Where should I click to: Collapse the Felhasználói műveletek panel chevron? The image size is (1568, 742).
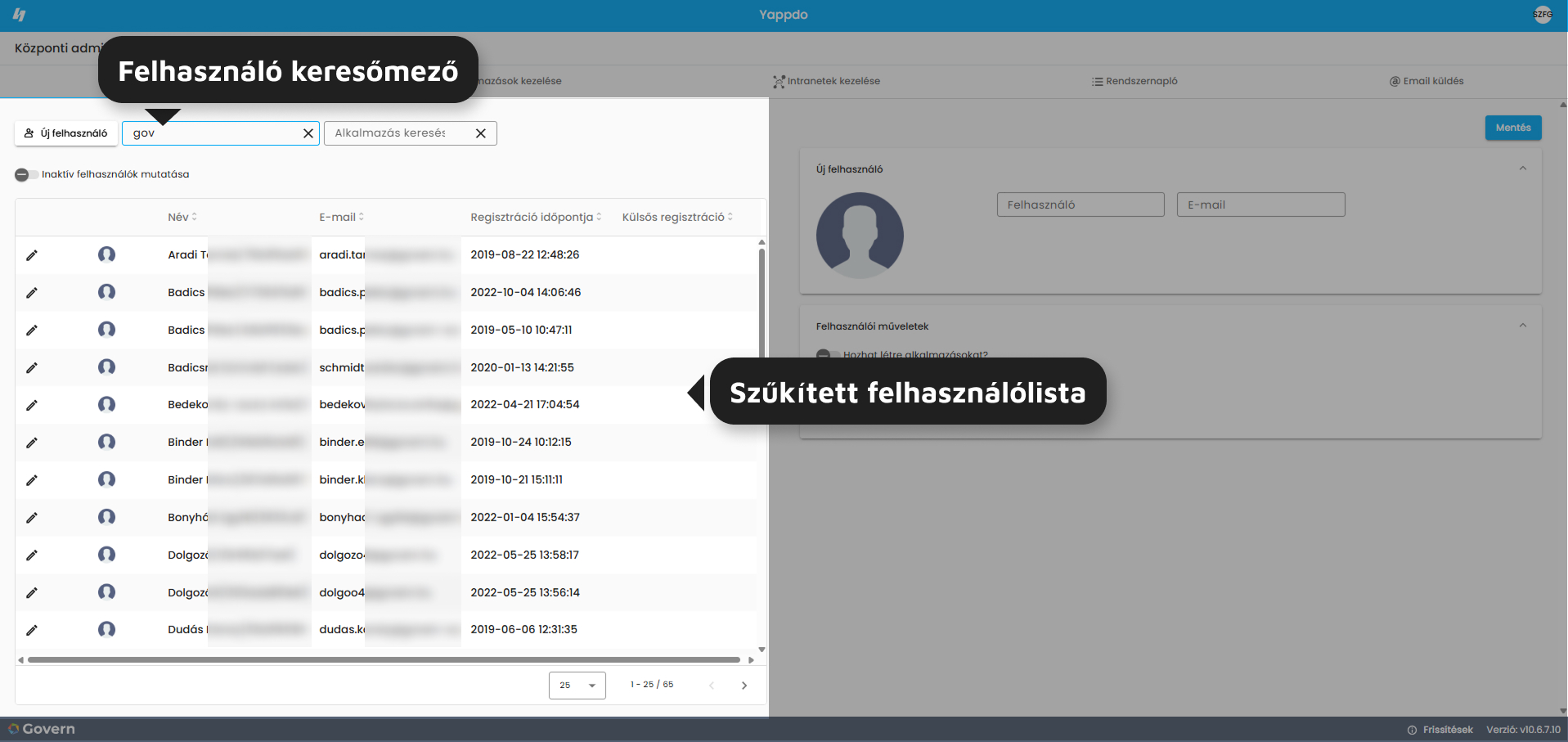coord(1523,326)
